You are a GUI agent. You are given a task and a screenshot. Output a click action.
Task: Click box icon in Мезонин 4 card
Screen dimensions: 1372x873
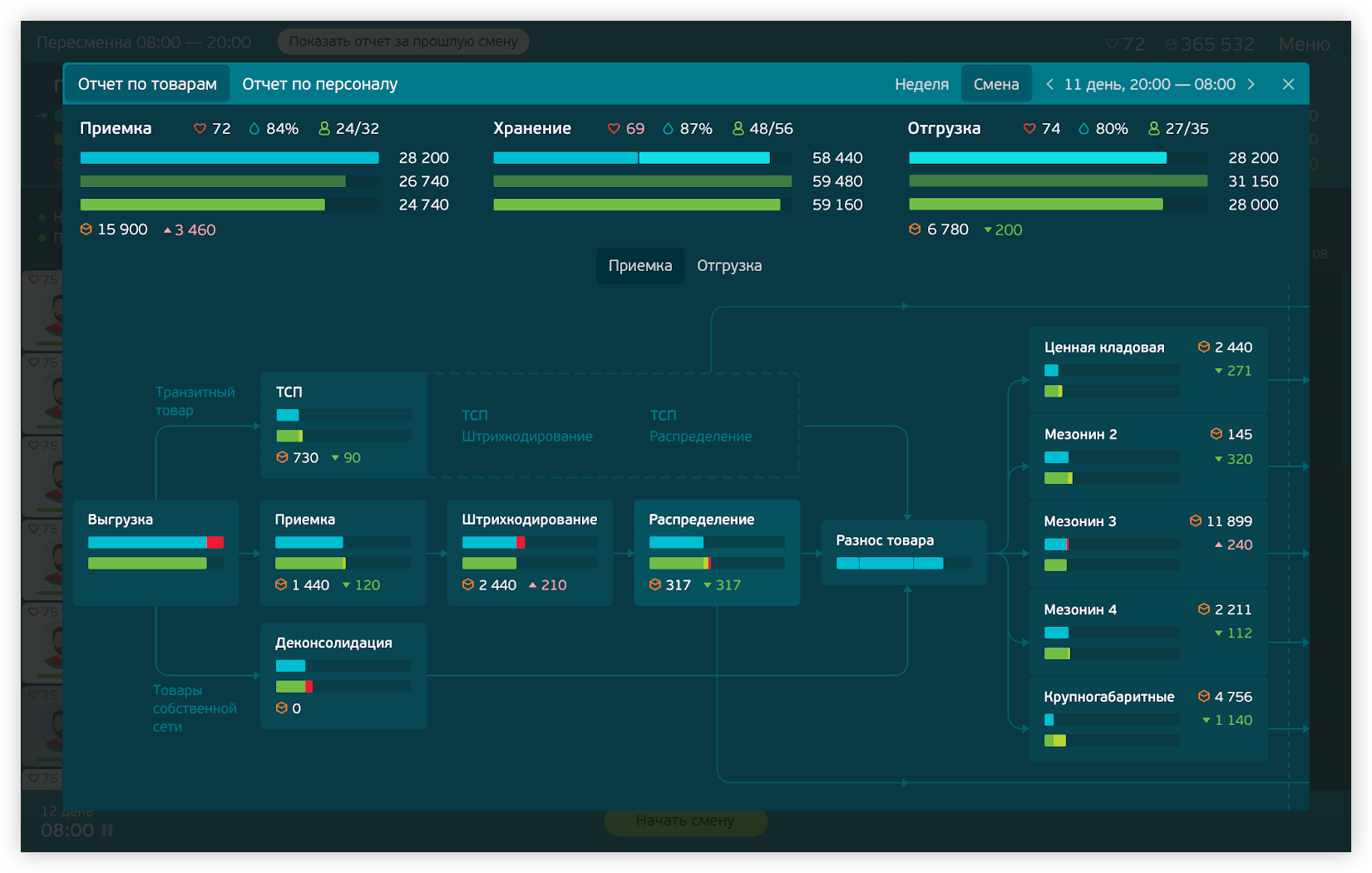pyautogui.click(x=1203, y=609)
